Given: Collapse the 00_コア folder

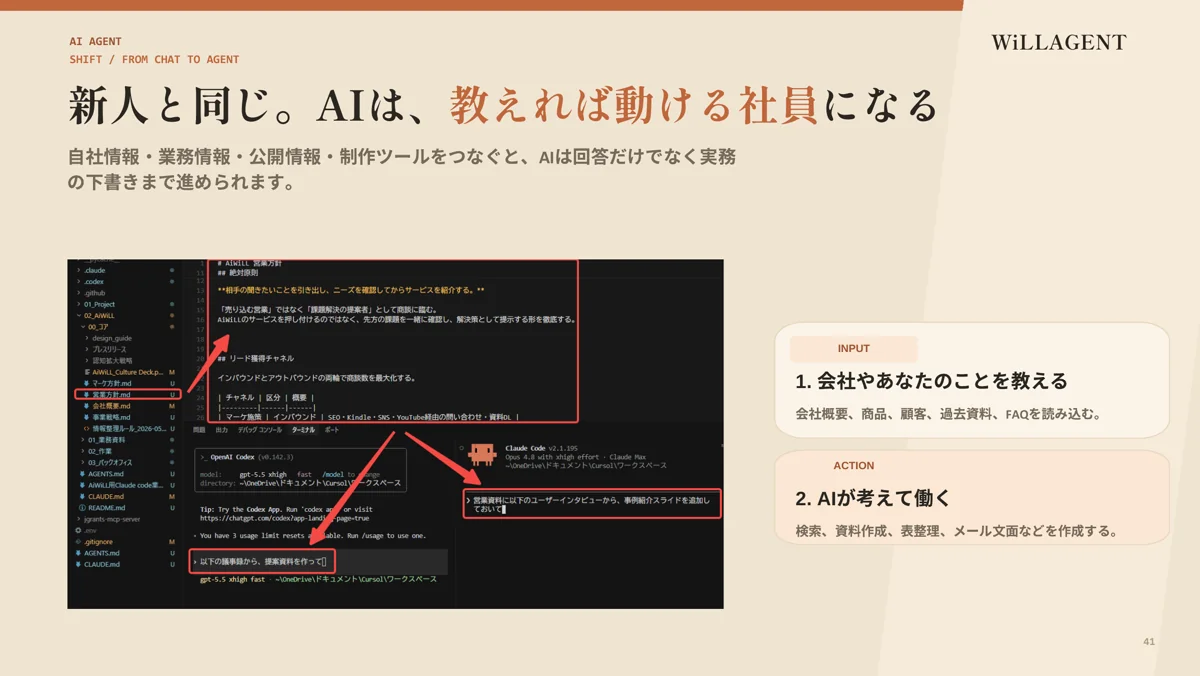Looking at the screenshot, I should pos(83,327).
